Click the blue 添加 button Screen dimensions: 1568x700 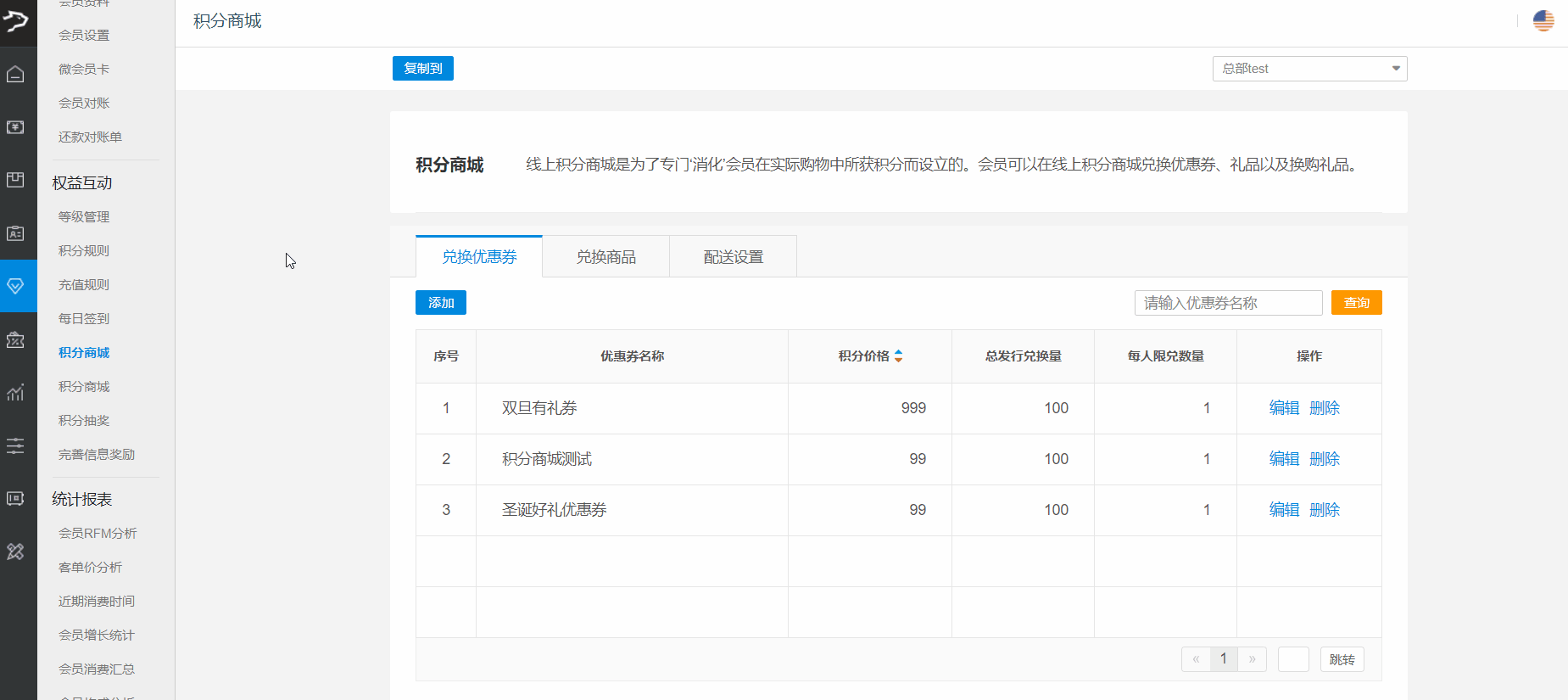tap(440, 303)
